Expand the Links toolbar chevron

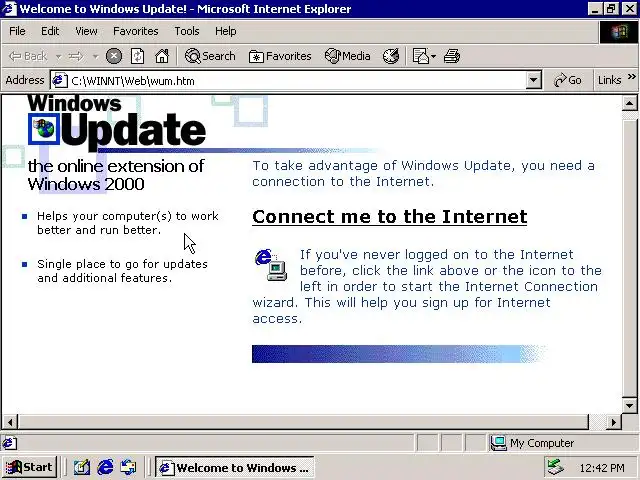click(x=631, y=77)
